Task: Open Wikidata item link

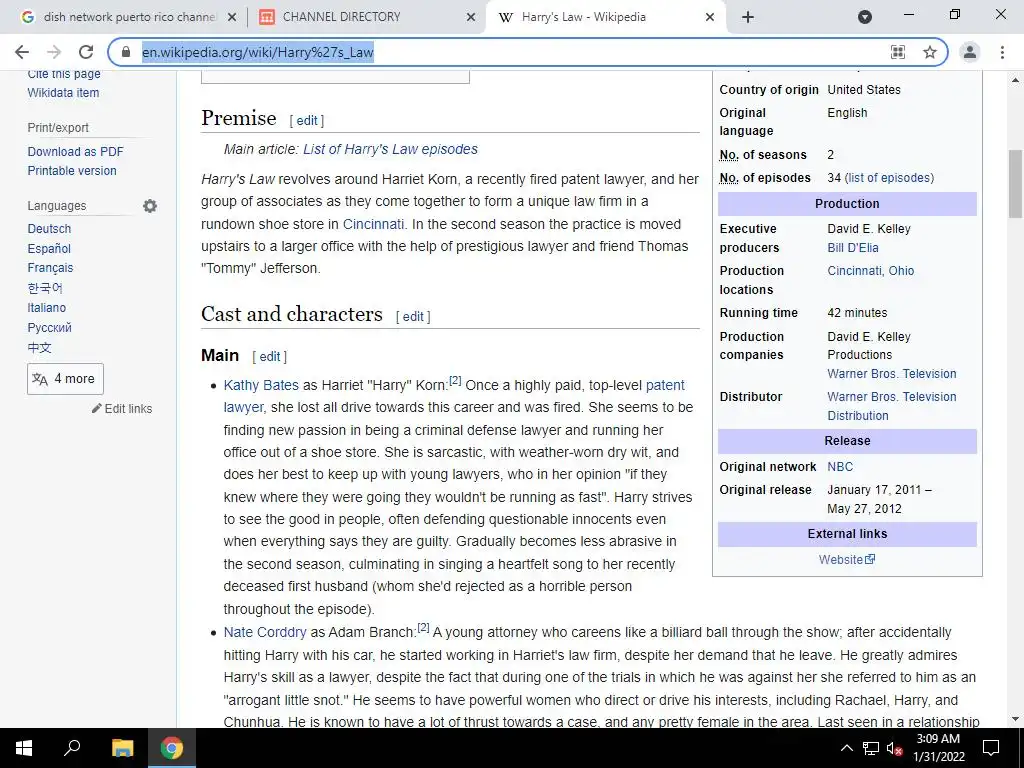Action: click(x=63, y=93)
